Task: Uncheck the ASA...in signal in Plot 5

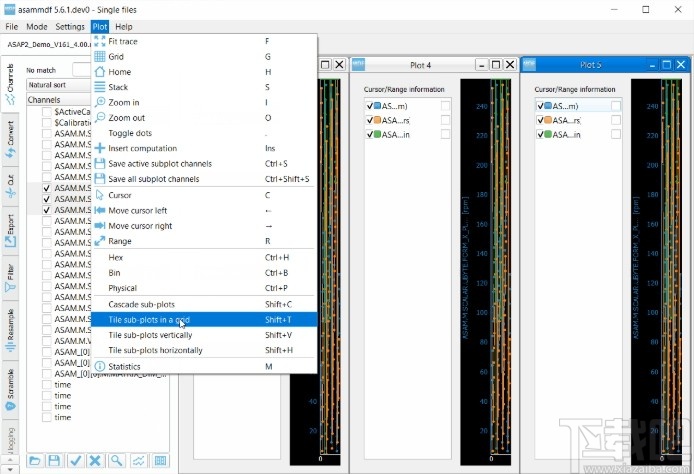Action: [540, 134]
